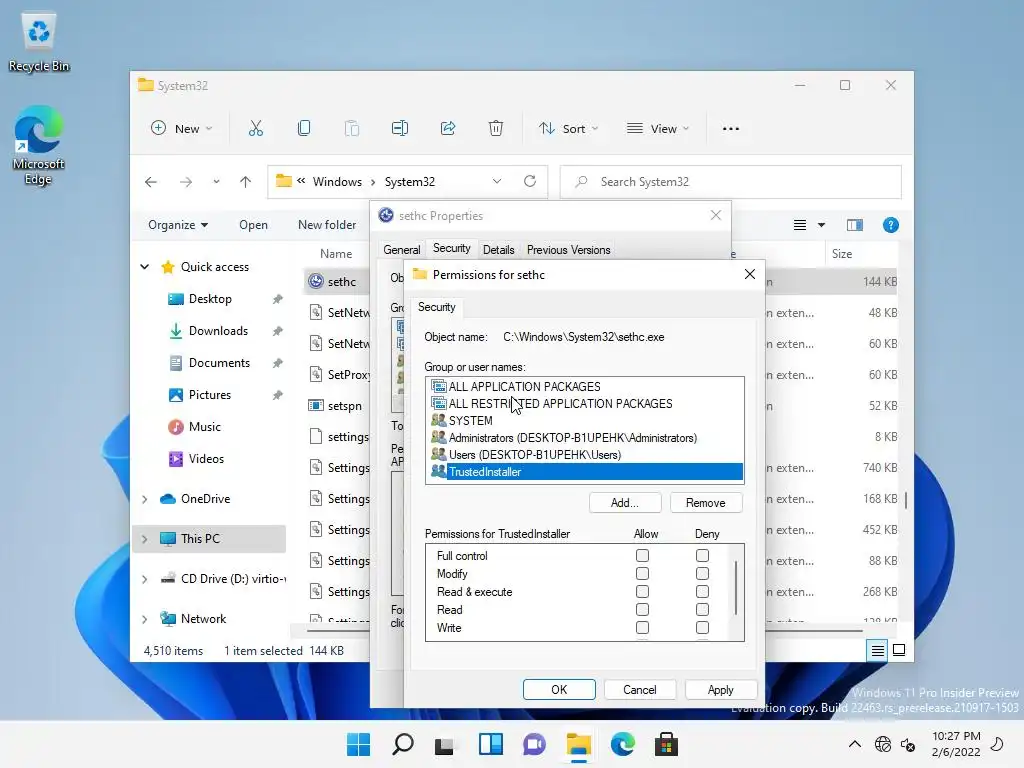Open the View dropdown
This screenshot has width=1024, height=768.
click(658, 129)
